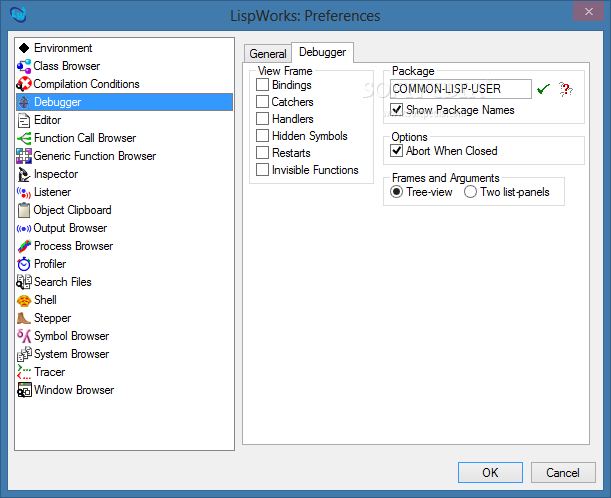Click the Editor document icon
Image resolution: width=611 pixels, height=498 pixels.
pos(24,120)
